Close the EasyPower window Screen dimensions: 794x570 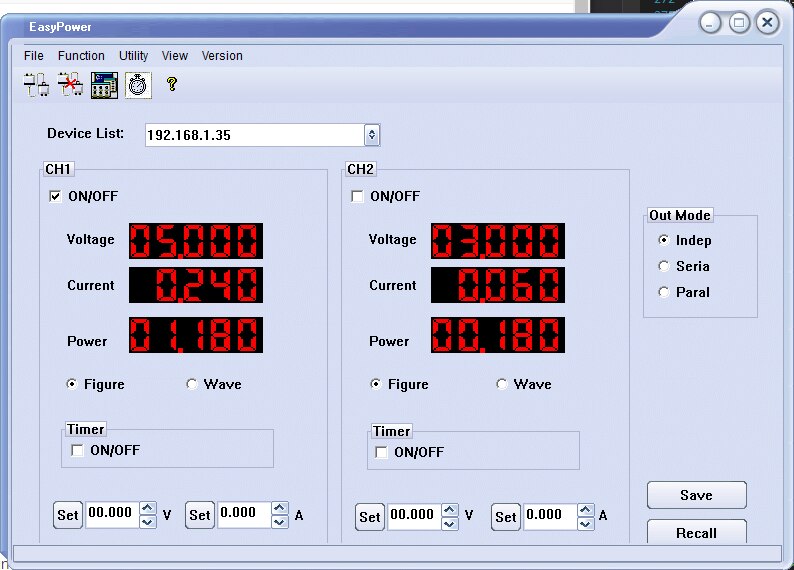[x=768, y=23]
